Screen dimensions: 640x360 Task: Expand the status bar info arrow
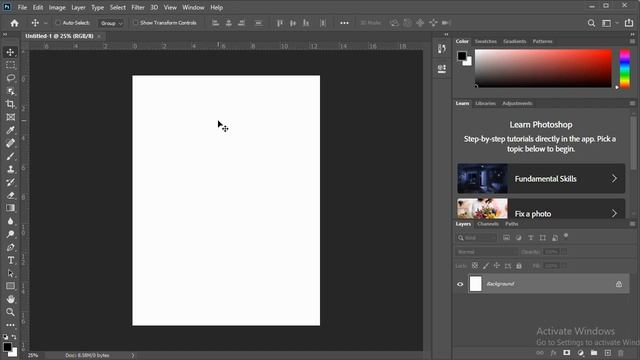133,356
